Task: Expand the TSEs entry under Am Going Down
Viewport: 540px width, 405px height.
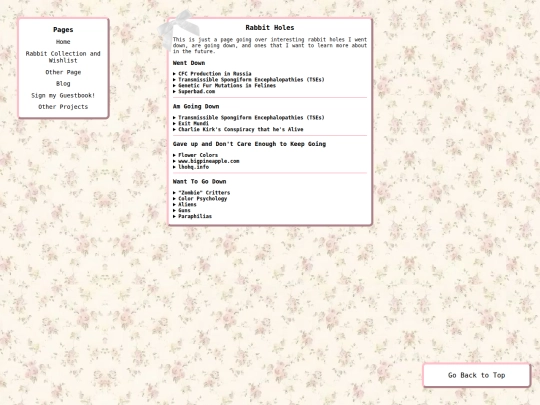Action: coord(249,117)
